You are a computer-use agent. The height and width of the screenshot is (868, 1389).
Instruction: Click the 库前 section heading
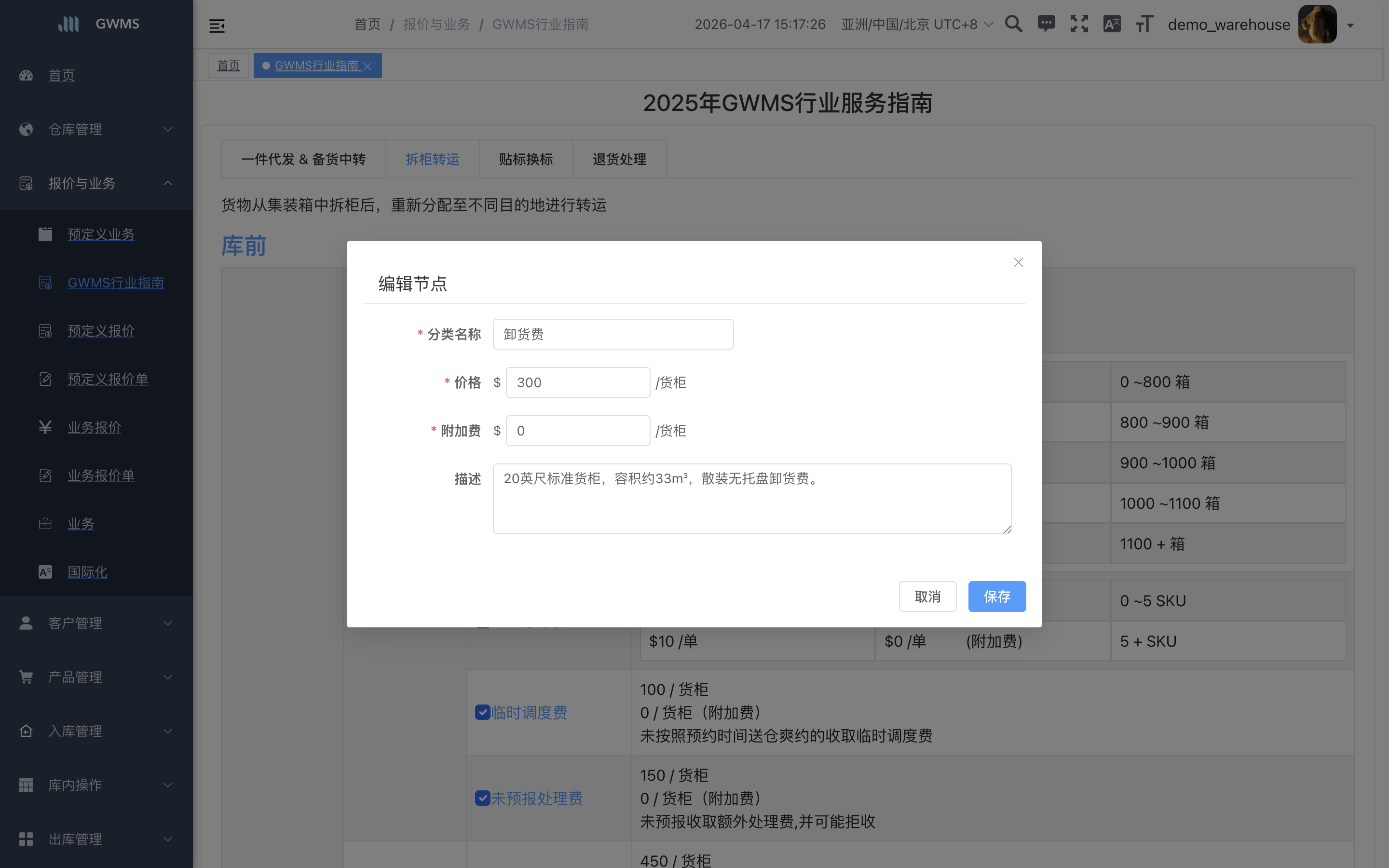(x=244, y=246)
